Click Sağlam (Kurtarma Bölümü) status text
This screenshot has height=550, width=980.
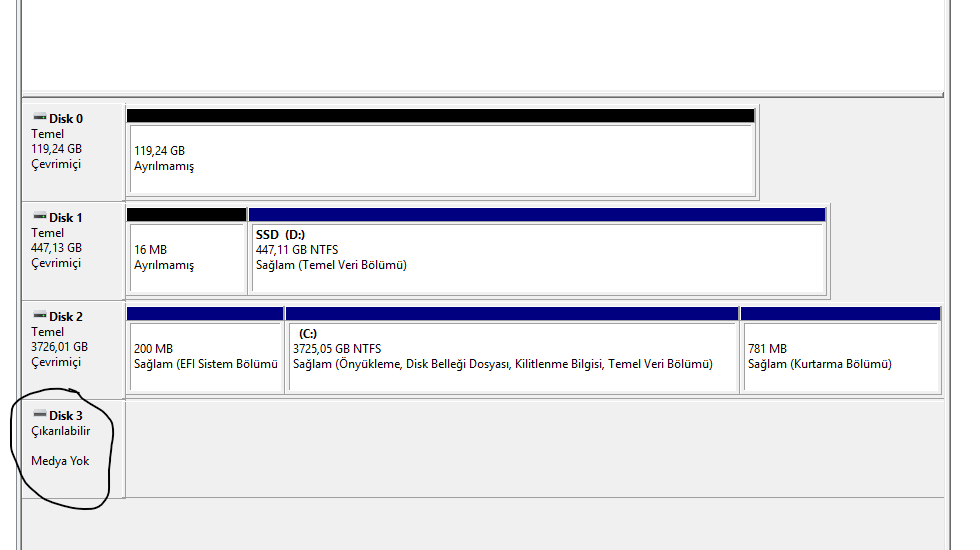click(820, 364)
